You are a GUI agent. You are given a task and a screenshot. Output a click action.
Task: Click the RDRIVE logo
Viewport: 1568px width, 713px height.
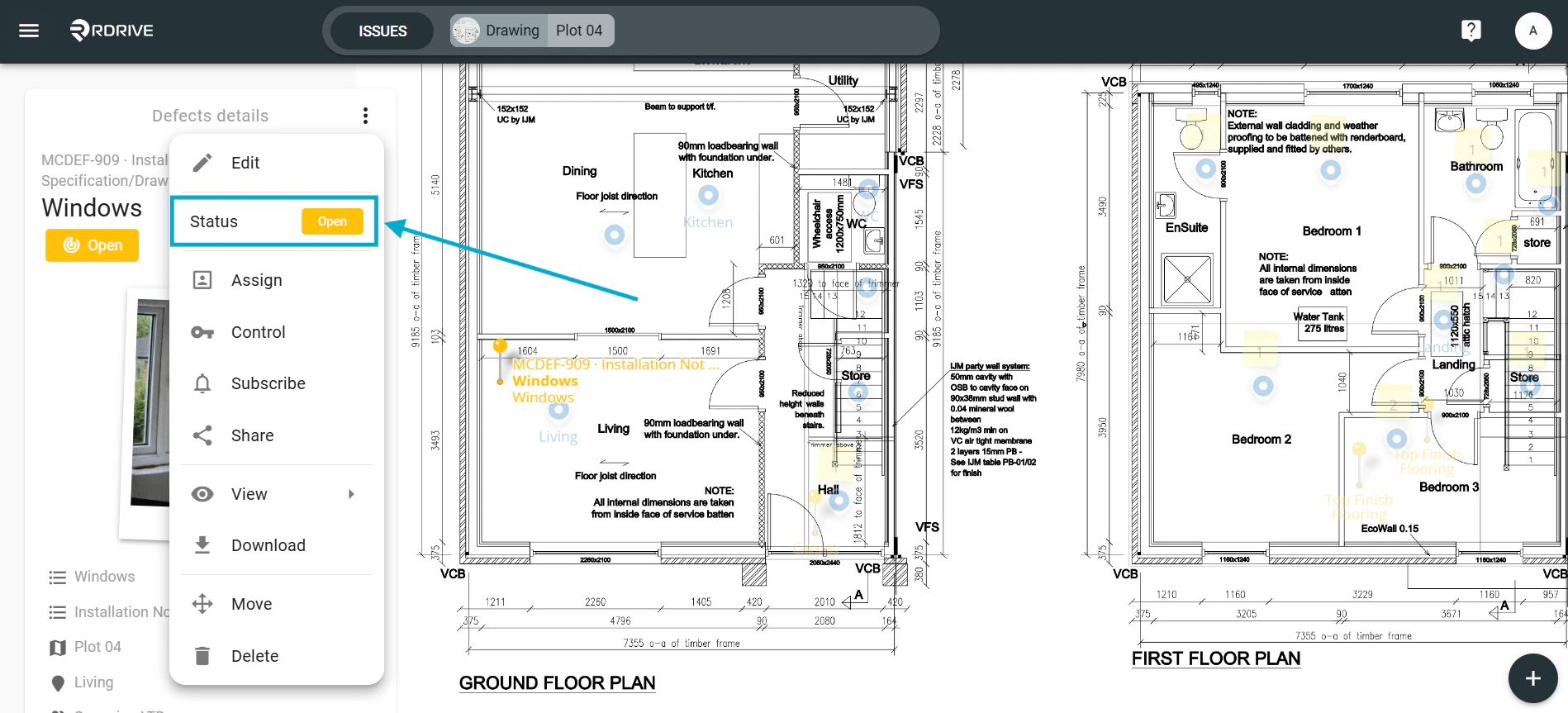112,31
